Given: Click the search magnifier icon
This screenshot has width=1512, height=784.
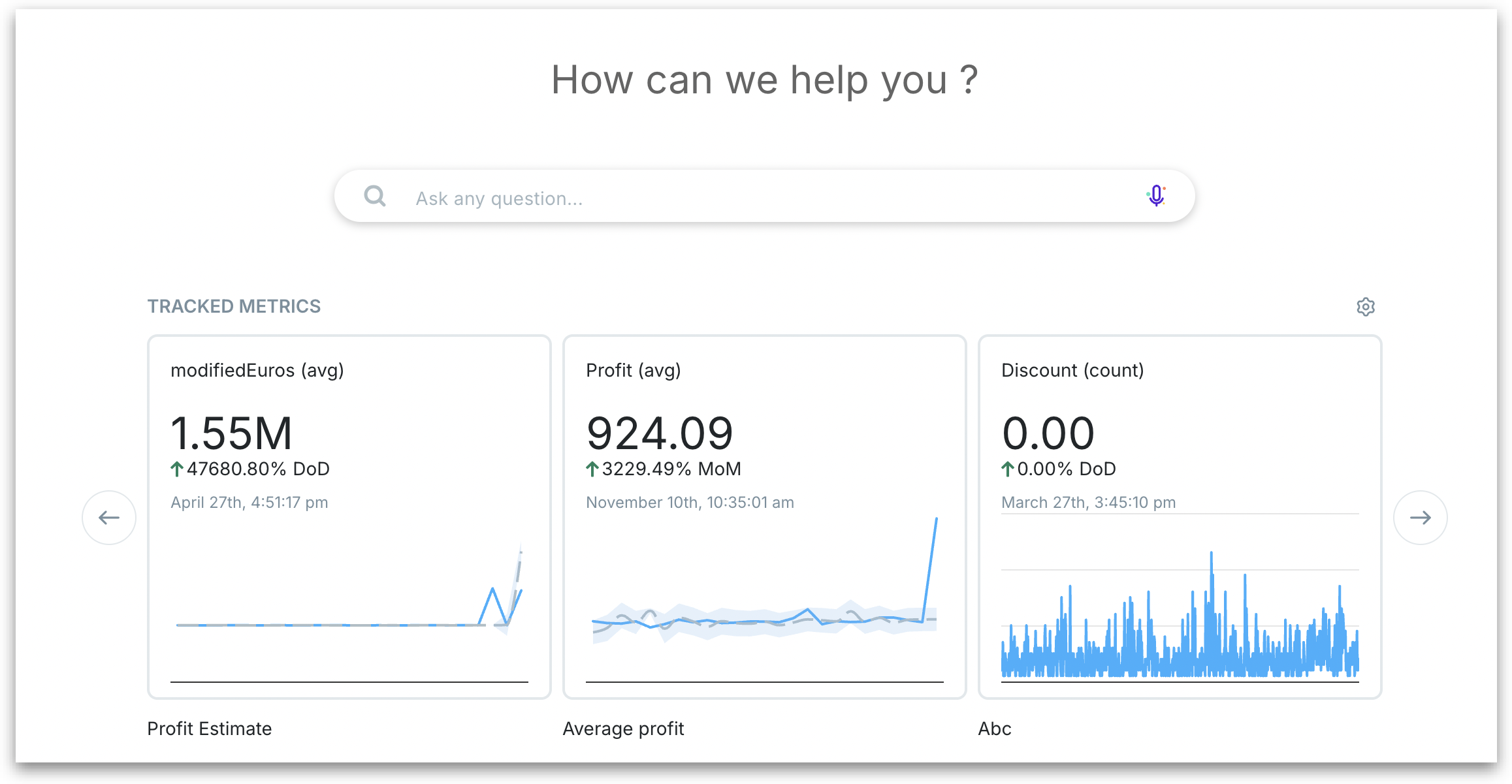Looking at the screenshot, I should click(375, 196).
